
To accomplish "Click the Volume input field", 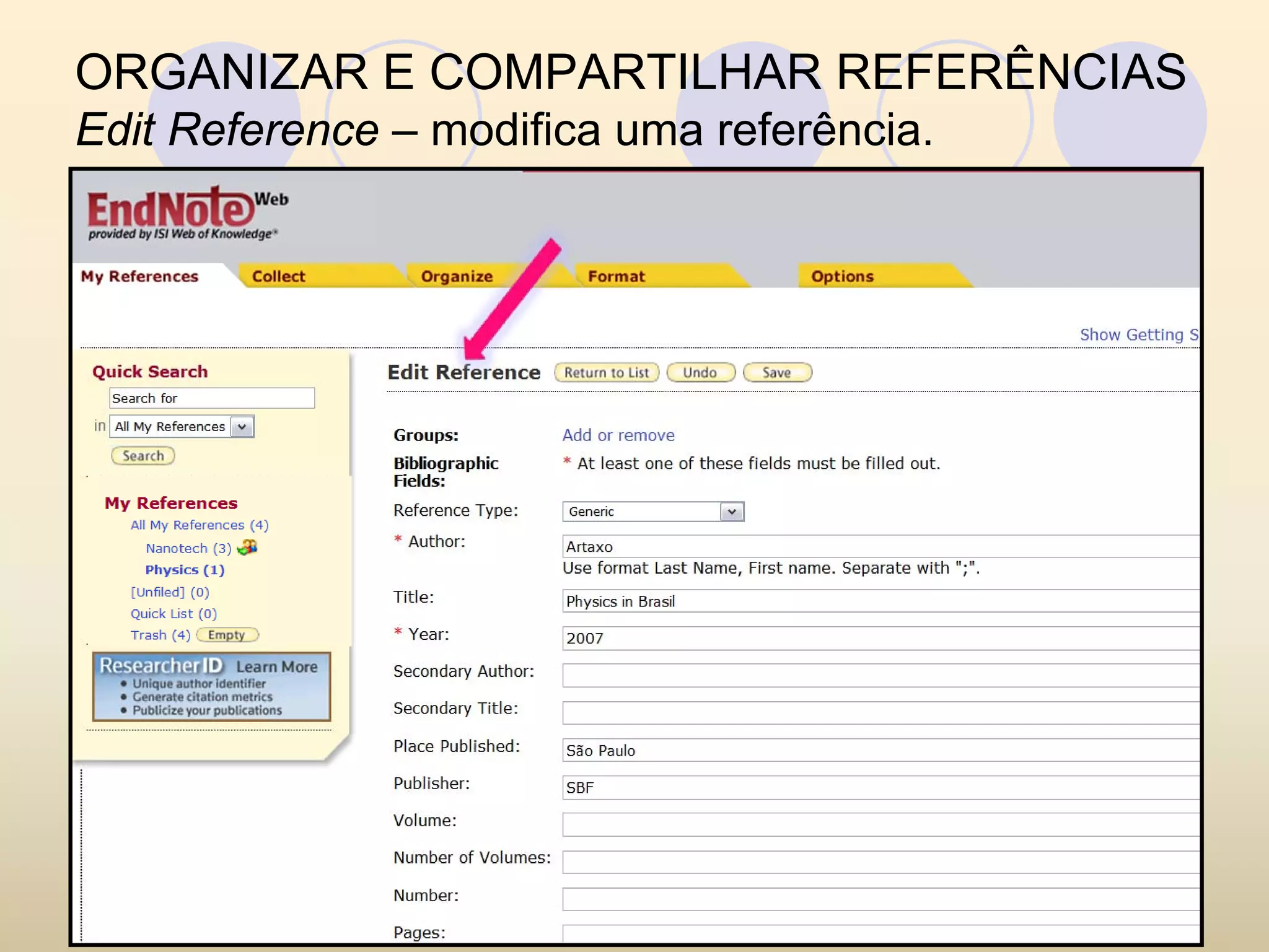I will click(x=881, y=825).
